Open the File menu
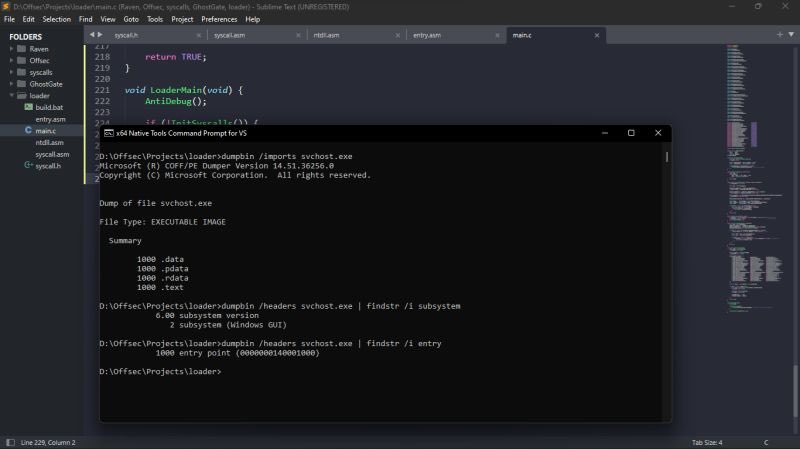The image size is (800, 449). click(9, 19)
